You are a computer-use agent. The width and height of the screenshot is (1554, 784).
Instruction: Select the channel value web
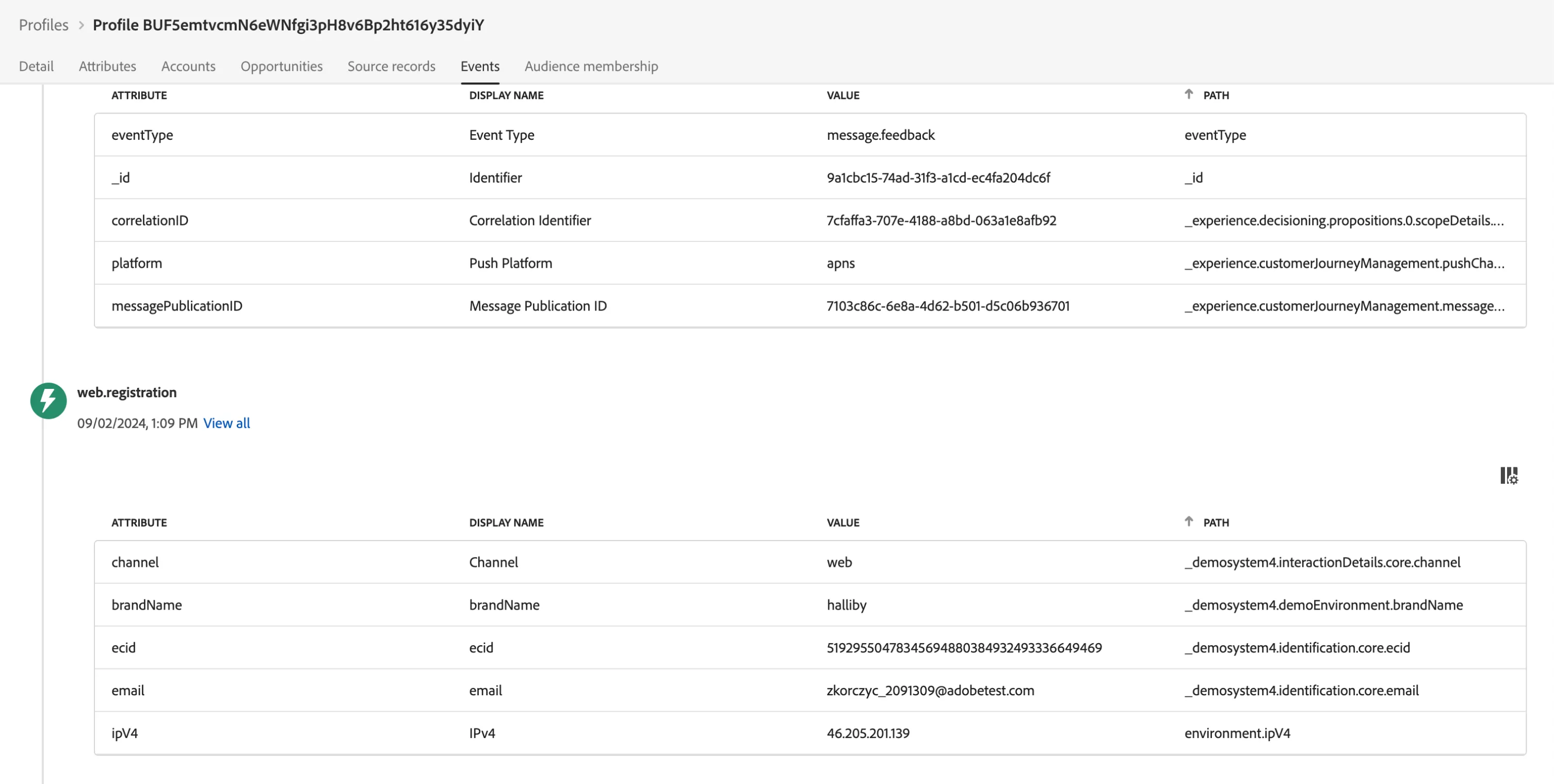click(839, 563)
